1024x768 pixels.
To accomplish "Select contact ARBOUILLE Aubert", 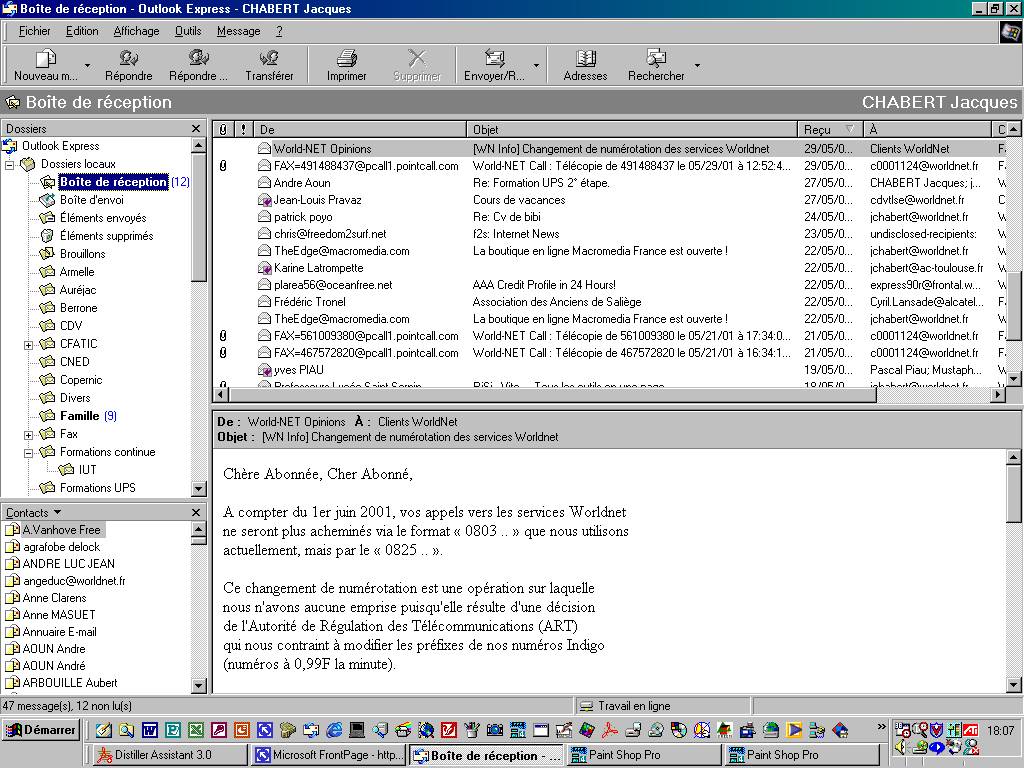I will pos(70,682).
